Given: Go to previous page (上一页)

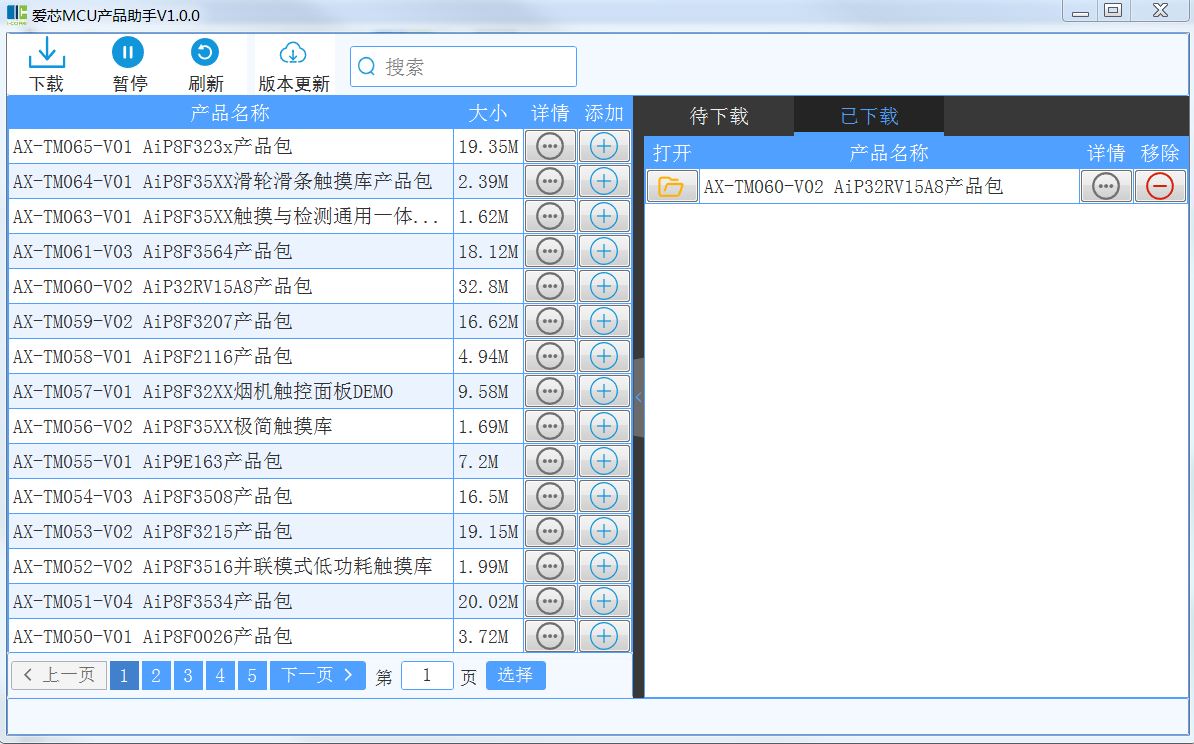Looking at the screenshot, I should click(59, 676).
